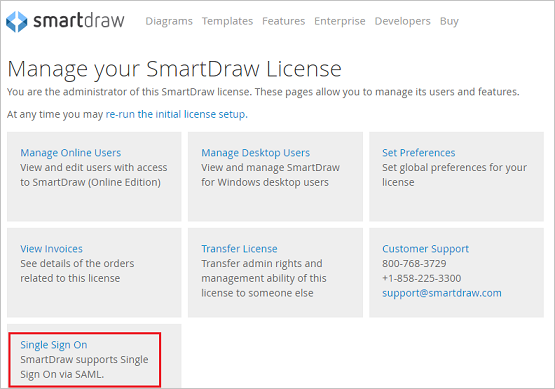Click text 'View and manage SmartDraw'
This screenshot has height=389, width=555.
pyautogui.click(x=270, y=167)
